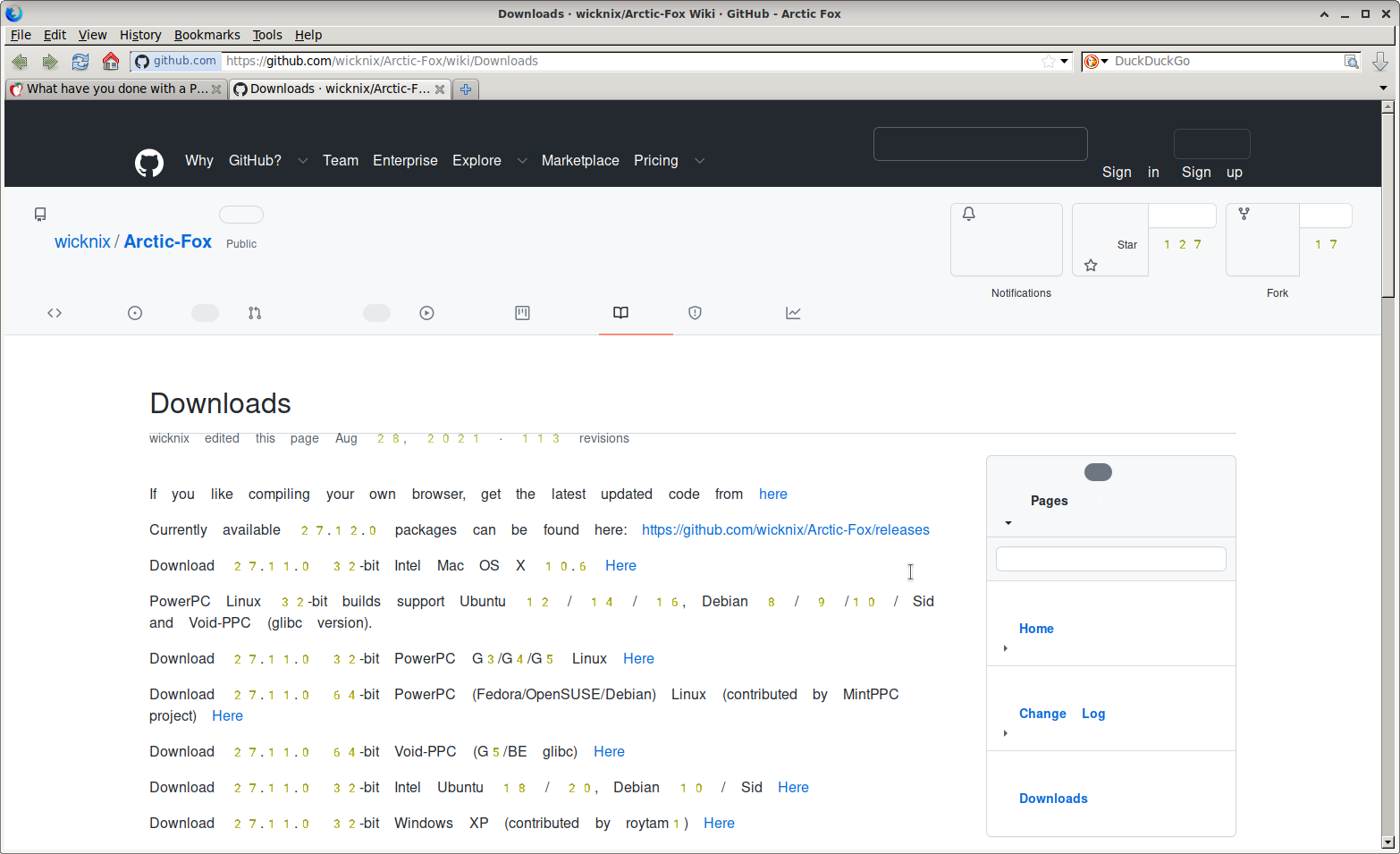This screenshot has height=854, width=1400.
Task: Click the GitHub Octocat logo
Action: (x=149, y=162)
